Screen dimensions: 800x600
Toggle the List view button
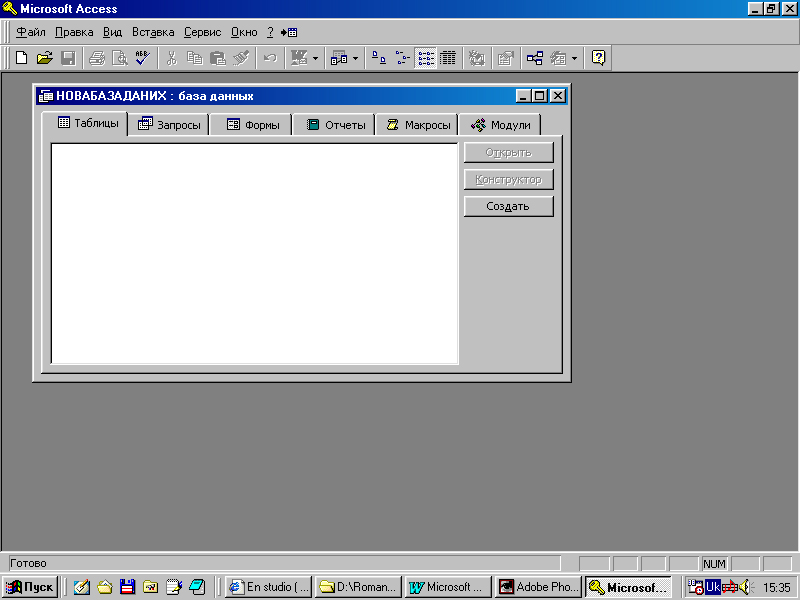(426, 58)
